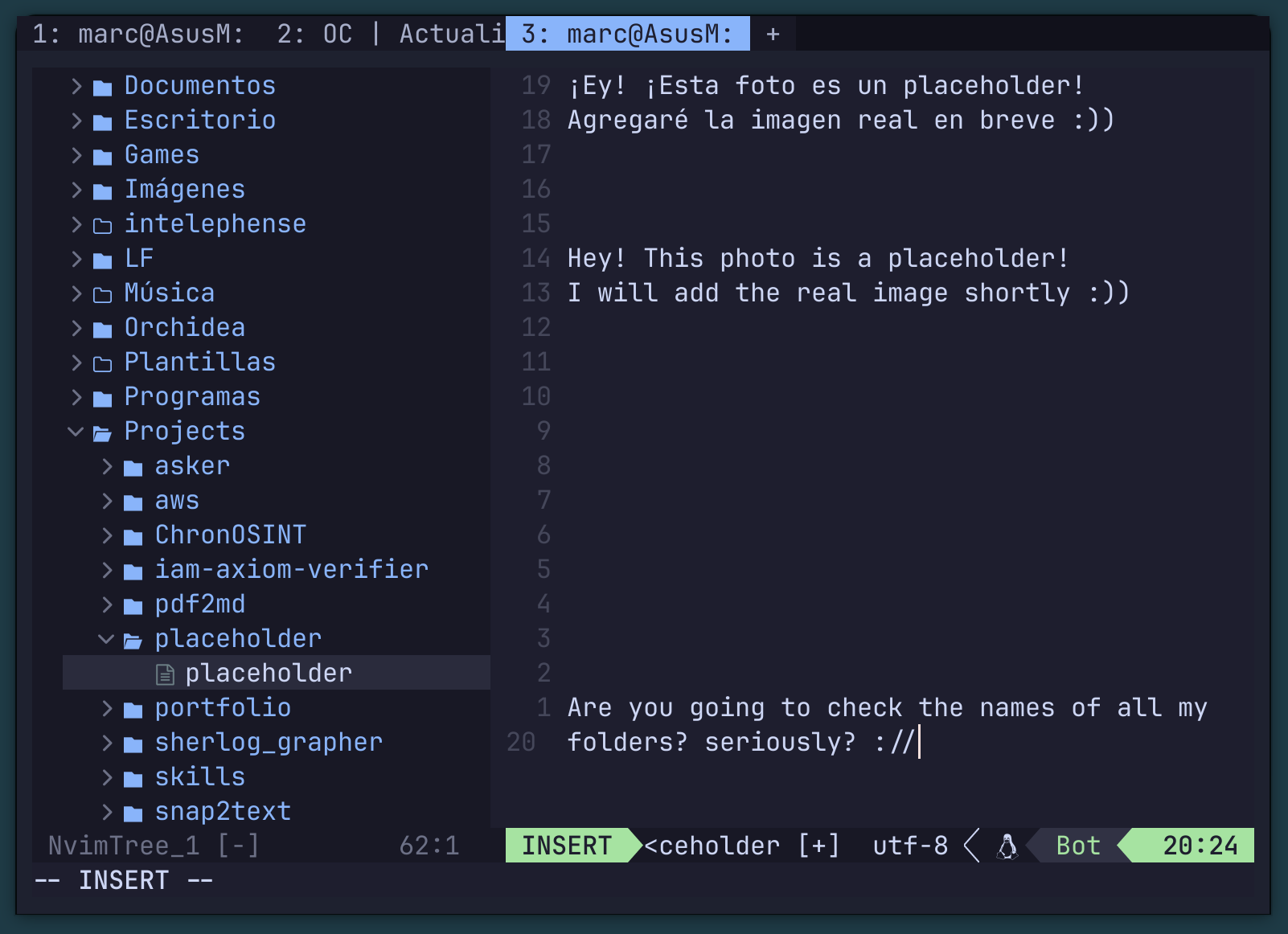Click the 20:24 cursor position indicator

coord(1200,846)
